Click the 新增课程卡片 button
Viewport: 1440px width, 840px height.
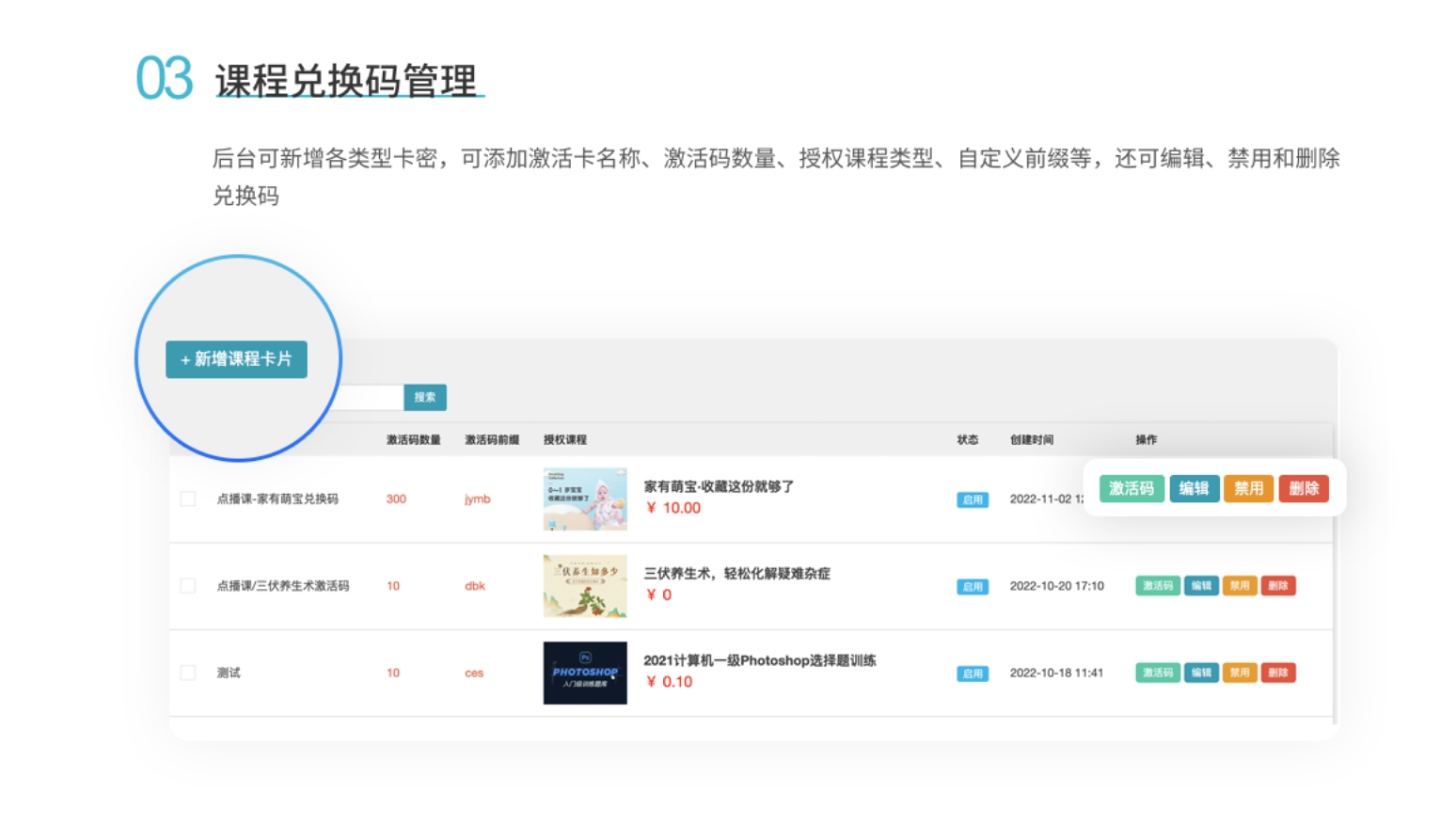point(236,359)
